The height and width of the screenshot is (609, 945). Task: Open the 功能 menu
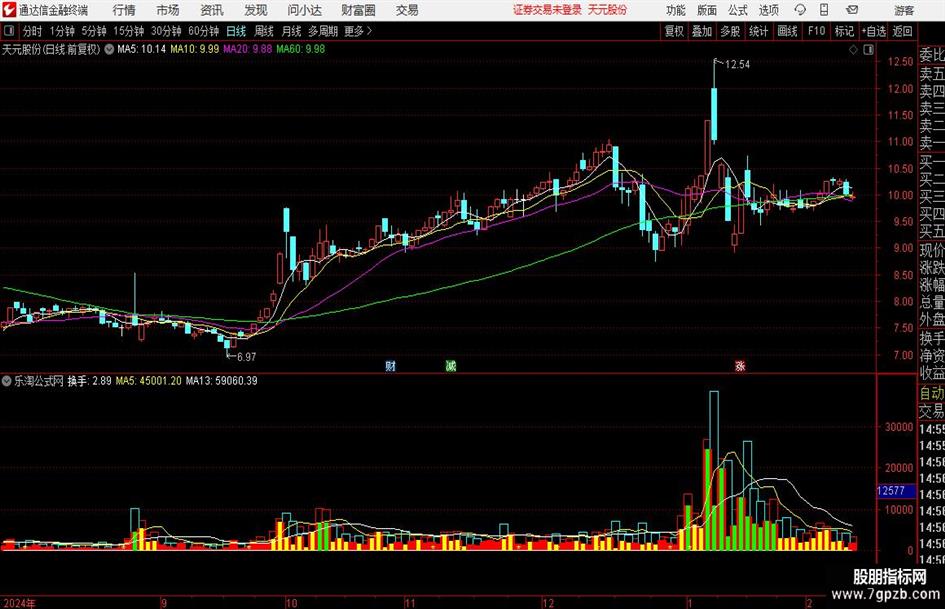(676, 10)
